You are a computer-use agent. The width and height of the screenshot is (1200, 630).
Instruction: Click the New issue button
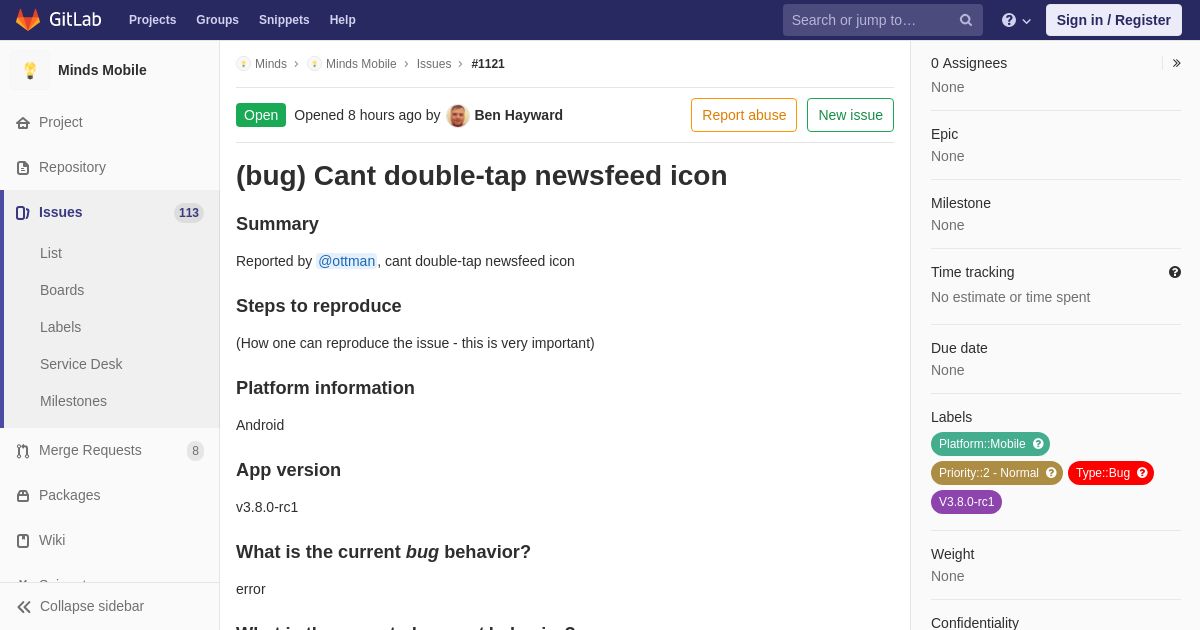pyautogui.click(x=850, y=115)
